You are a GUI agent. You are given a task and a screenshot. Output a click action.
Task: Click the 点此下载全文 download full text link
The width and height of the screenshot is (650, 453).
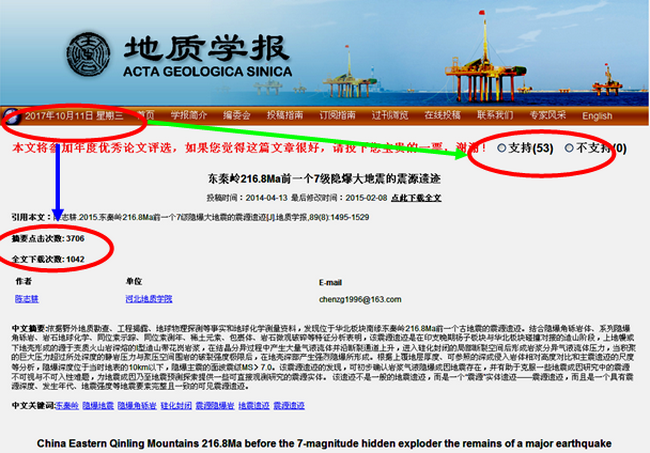pos(417,198)
